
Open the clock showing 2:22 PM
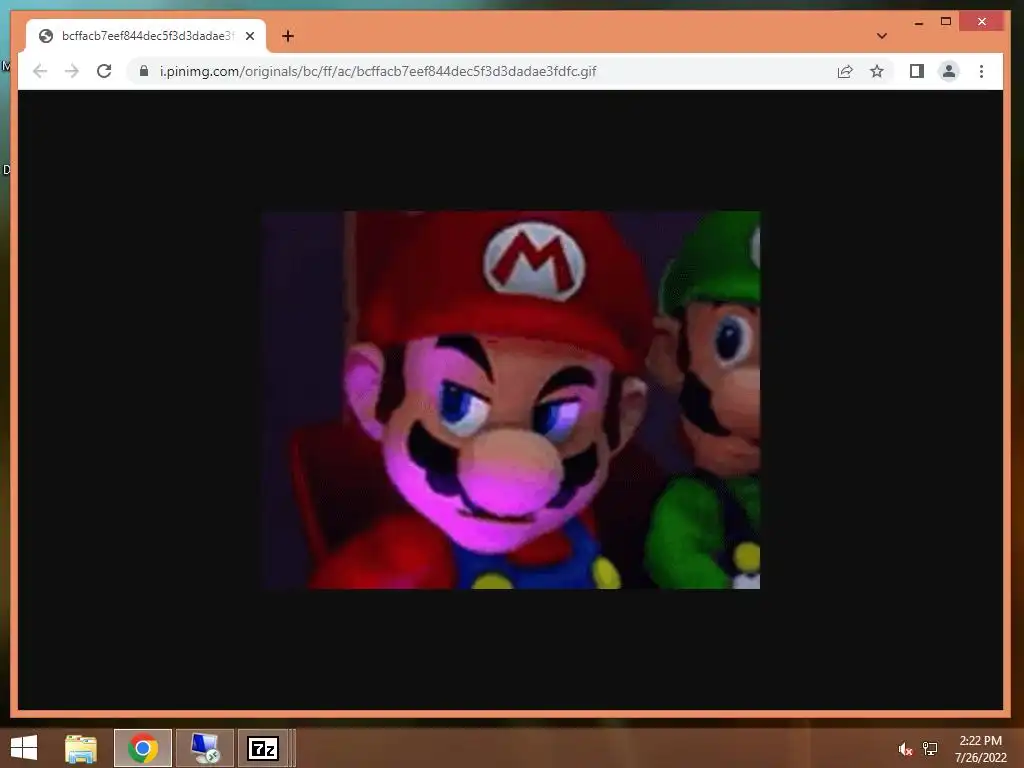click(980, 749)
